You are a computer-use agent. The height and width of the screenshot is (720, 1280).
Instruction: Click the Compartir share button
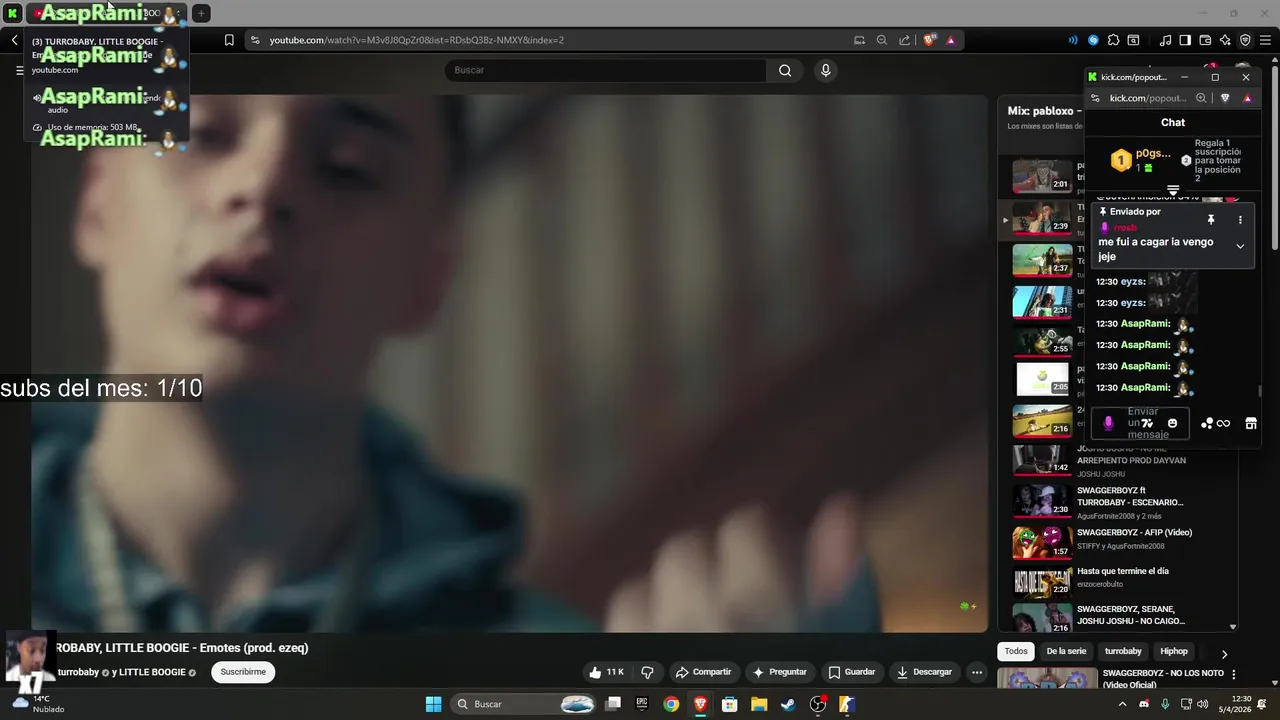click(703, 672)
